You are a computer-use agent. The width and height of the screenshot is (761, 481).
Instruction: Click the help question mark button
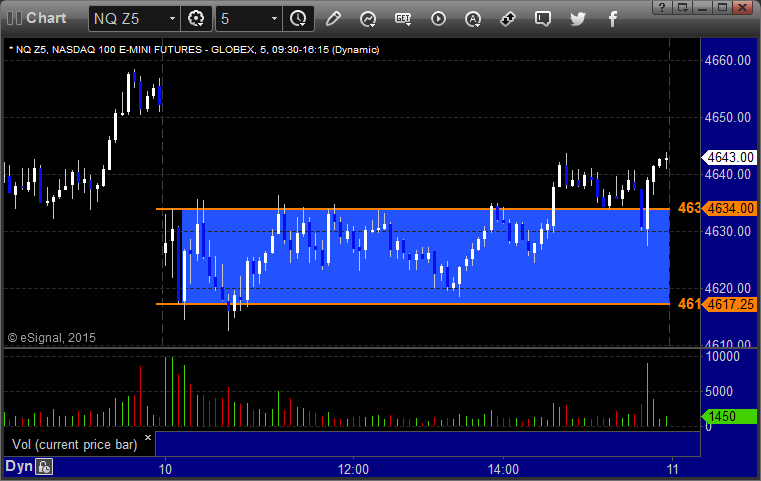pyautogui.click(x=662, y=7)
